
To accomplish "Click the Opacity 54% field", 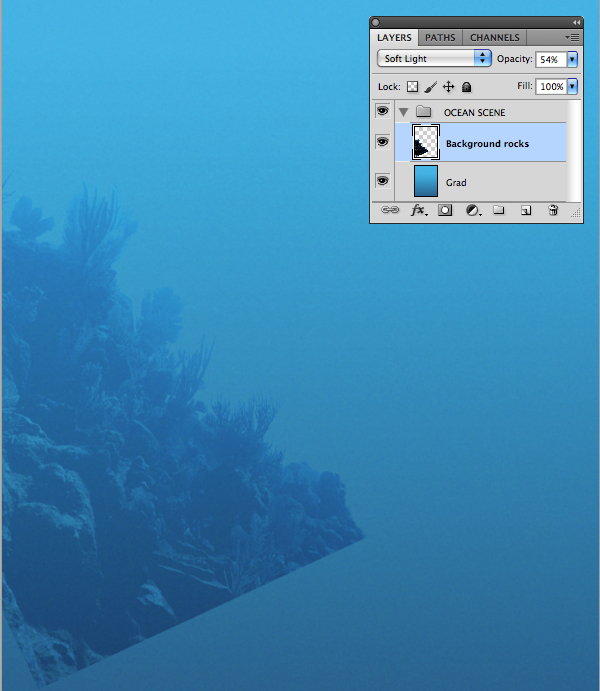I will (551, 59).
